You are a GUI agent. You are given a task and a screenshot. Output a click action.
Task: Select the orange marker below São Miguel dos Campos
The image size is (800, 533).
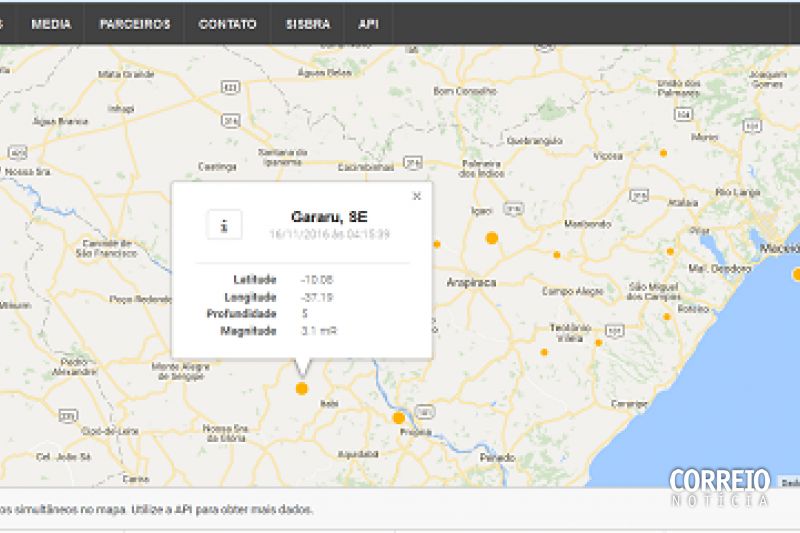click(x=666, y=317)
